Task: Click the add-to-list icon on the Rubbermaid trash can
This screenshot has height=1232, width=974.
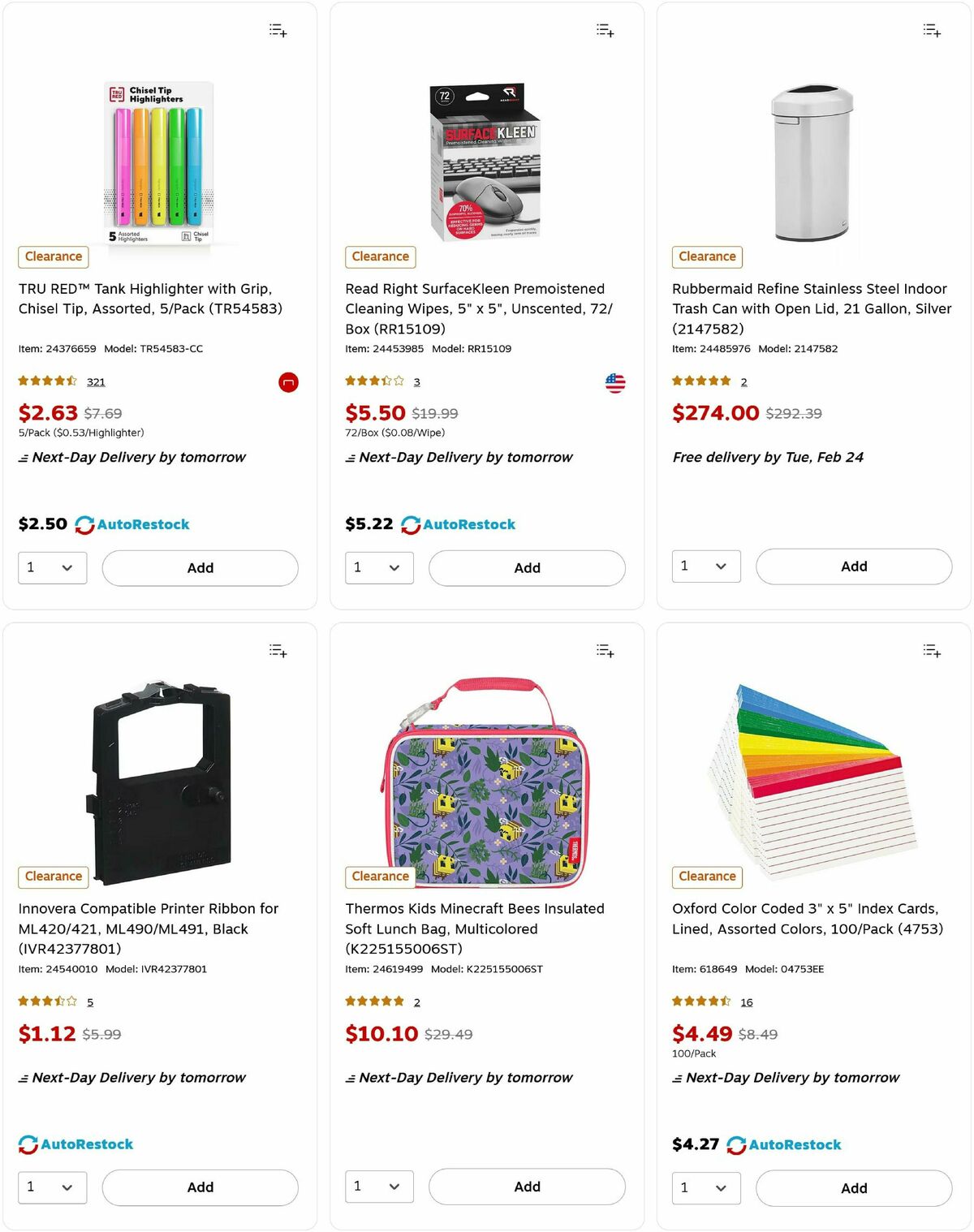Action: 931,30
